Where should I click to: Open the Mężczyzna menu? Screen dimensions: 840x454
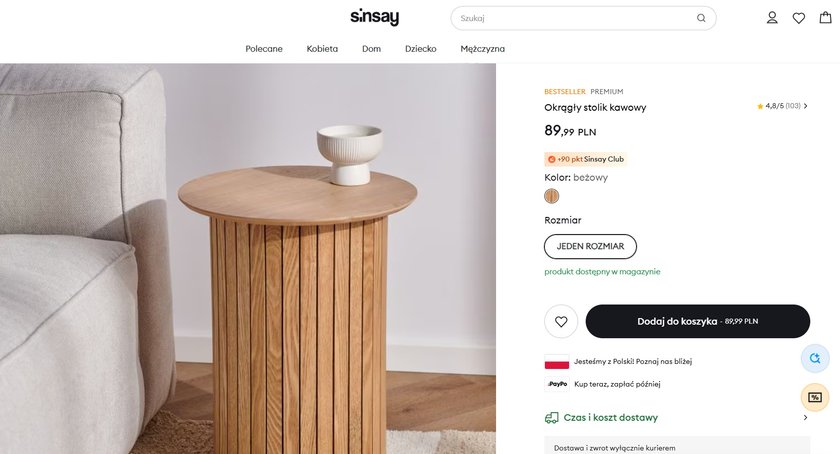(482, 49)
